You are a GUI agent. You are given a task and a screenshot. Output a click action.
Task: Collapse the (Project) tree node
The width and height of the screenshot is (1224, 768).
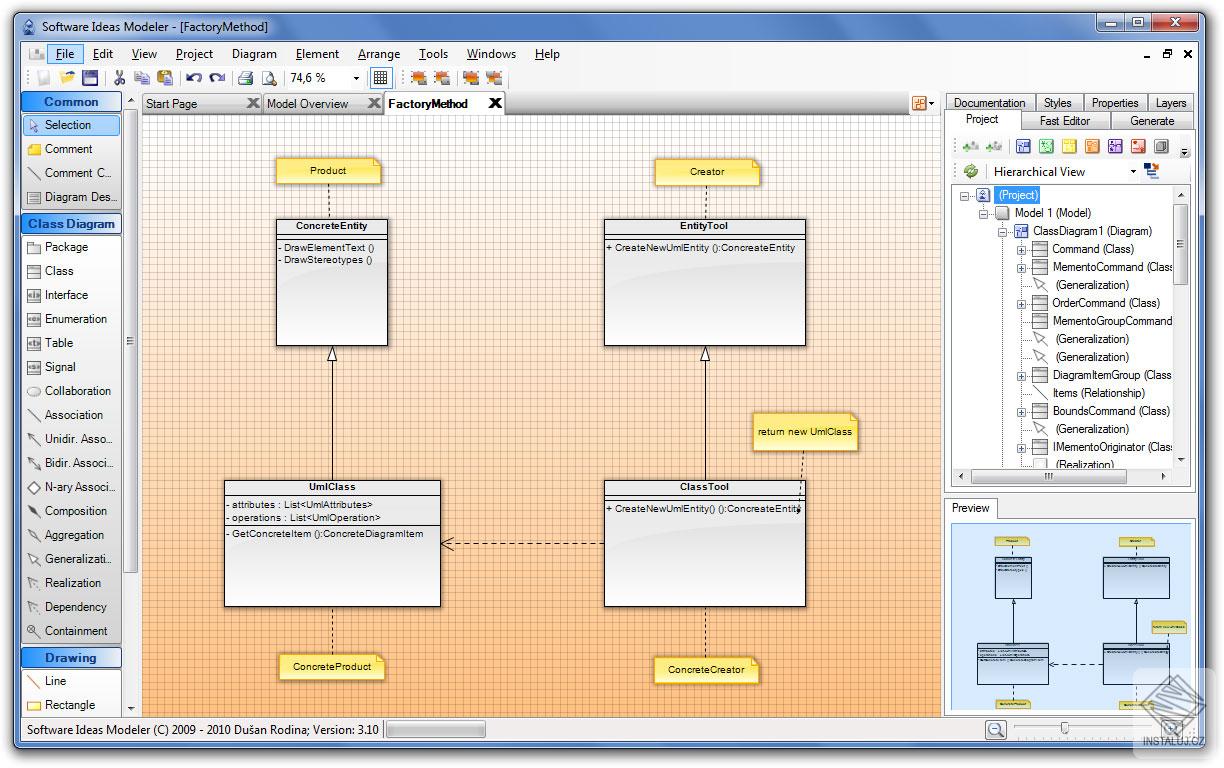click(965, 195)
